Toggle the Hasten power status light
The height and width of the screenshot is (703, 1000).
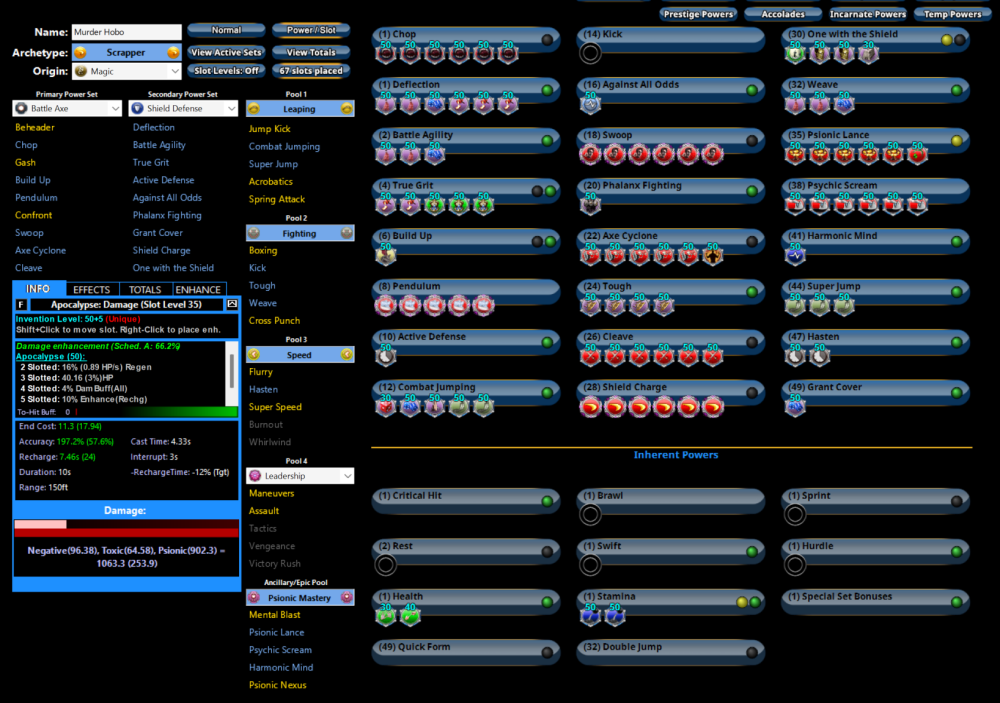click(x=955, y=342)
